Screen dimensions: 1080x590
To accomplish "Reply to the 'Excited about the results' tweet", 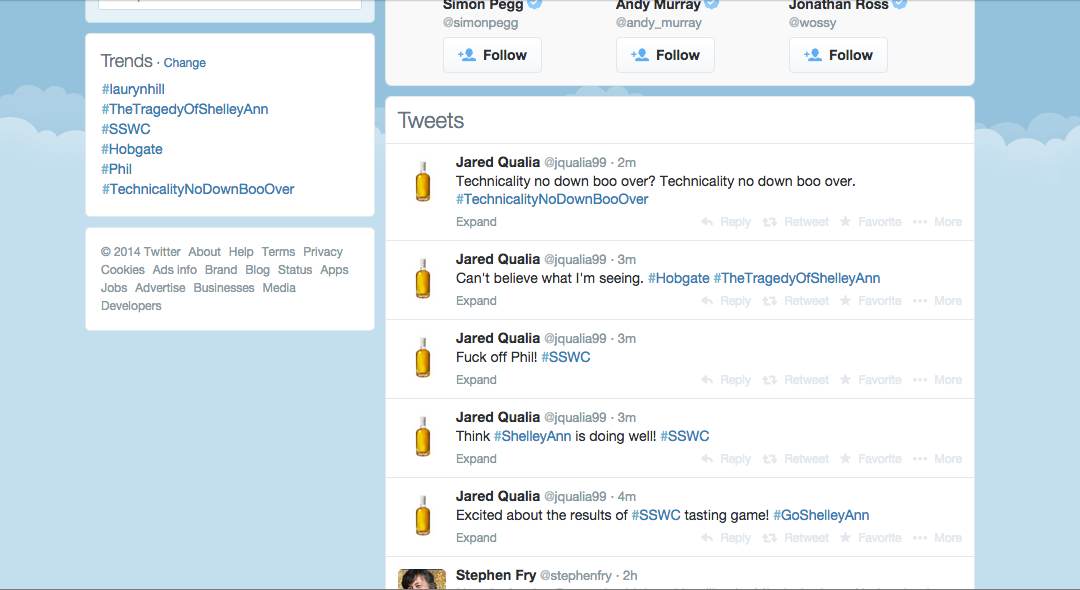I will (x=726, y=538).
